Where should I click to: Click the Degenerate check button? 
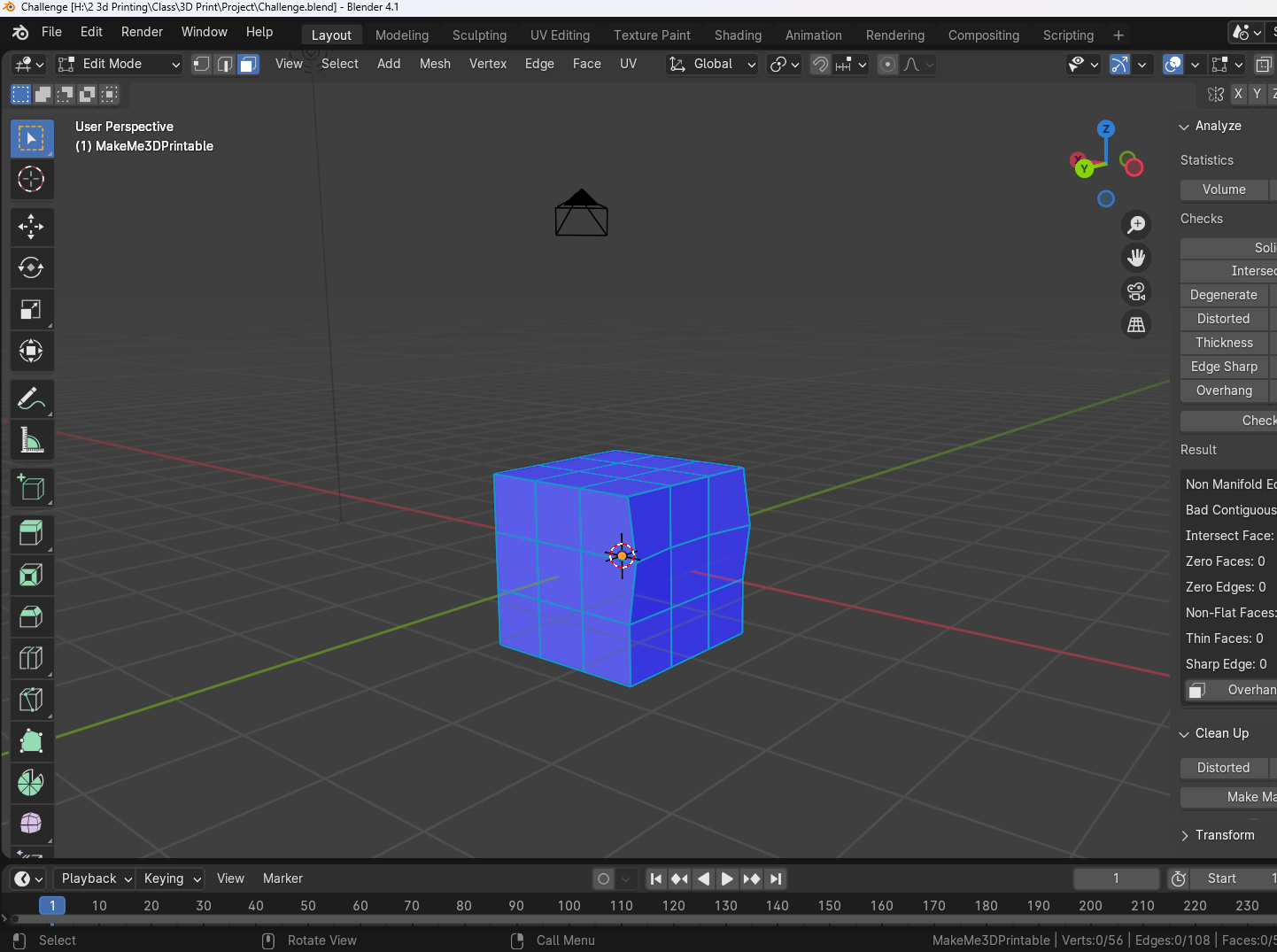tap(1224, 296)
